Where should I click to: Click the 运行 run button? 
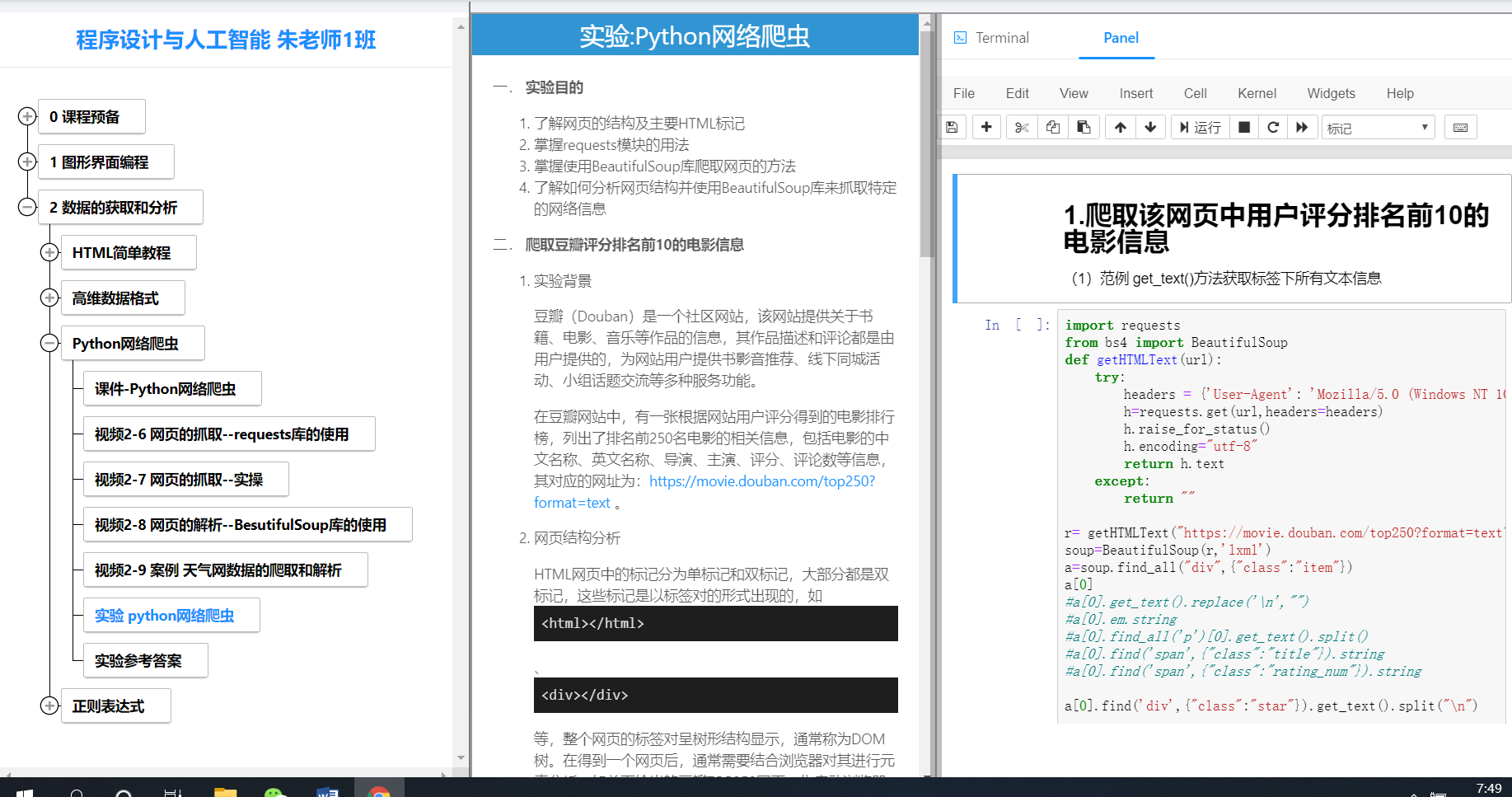pyautogui.click(x=1200, y=128)
